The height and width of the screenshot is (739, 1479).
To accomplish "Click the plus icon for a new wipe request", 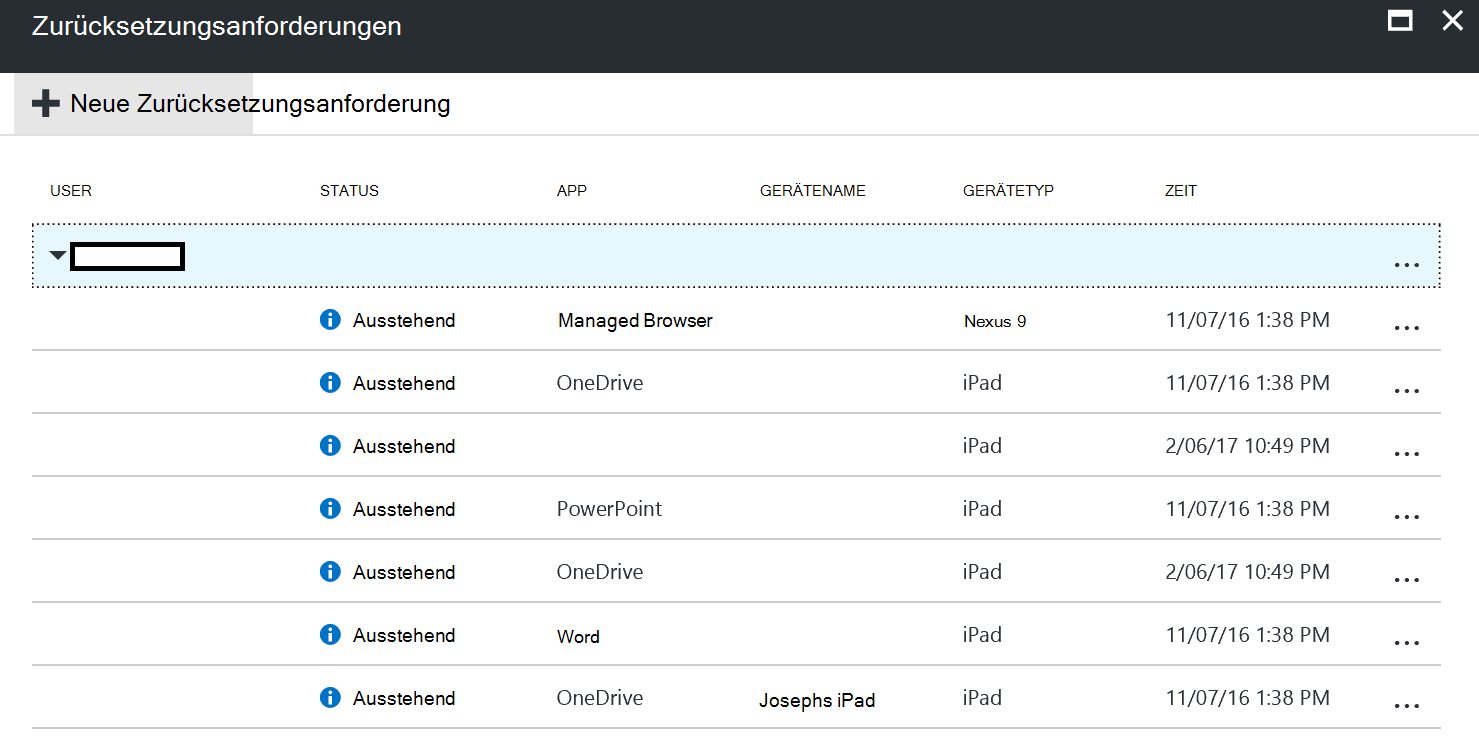I will pos(46,103).
